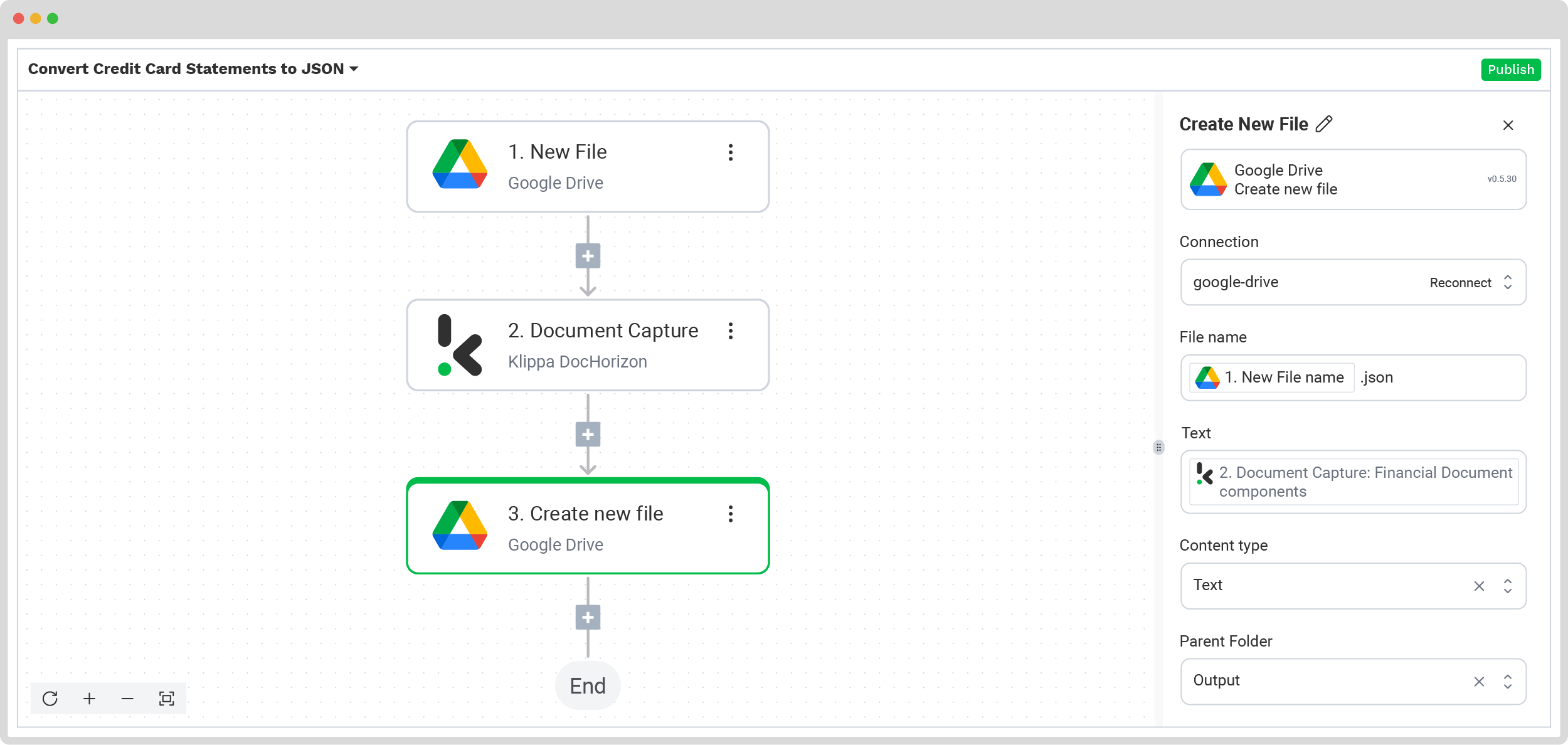Clear the Content type Text selection

click(1479, 586)
